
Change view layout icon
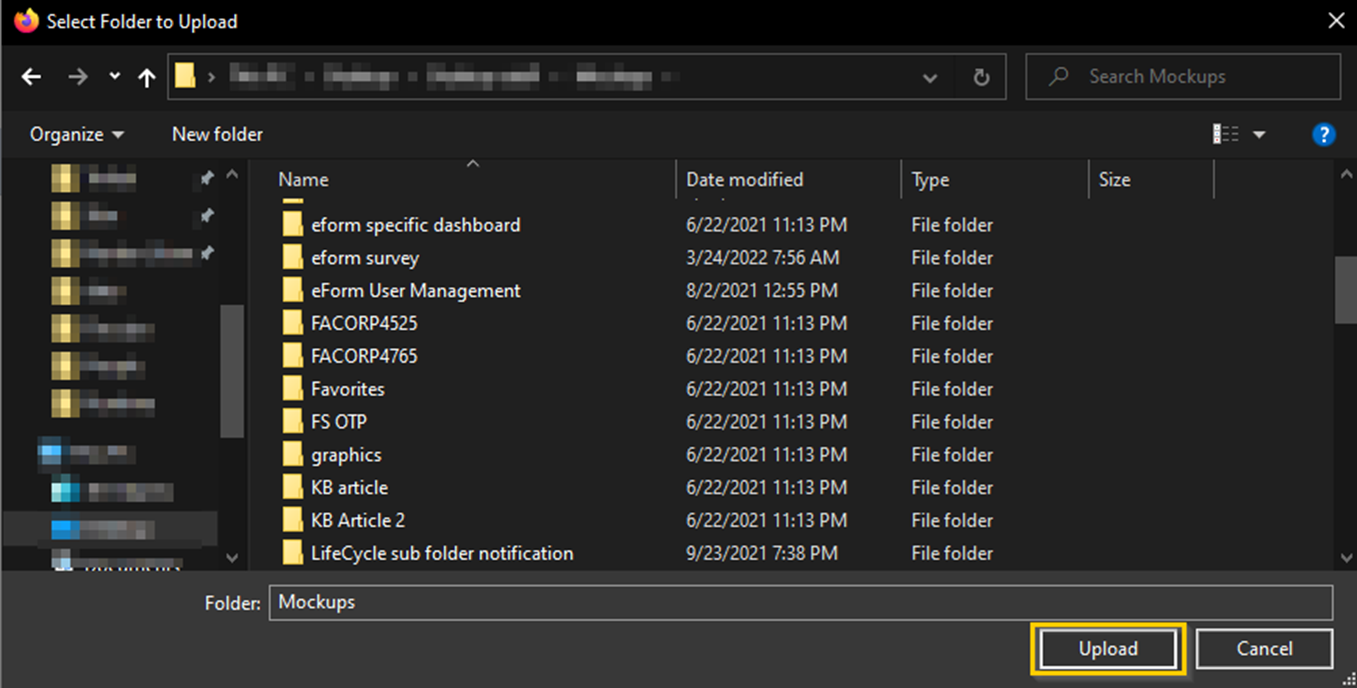pyautogui.click(x=1225, y=134)
